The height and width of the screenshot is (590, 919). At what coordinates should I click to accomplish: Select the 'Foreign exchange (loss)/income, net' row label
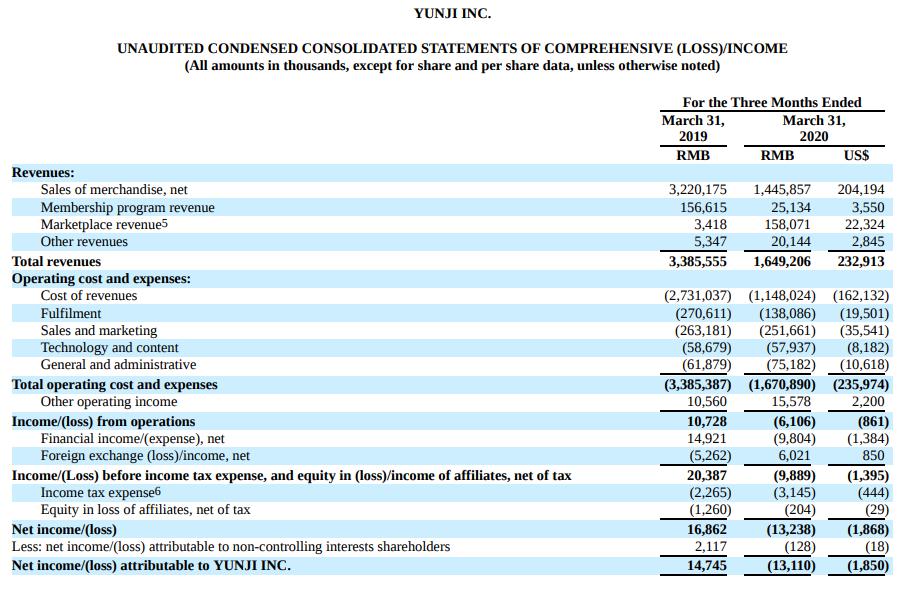(x=145, y=455)
